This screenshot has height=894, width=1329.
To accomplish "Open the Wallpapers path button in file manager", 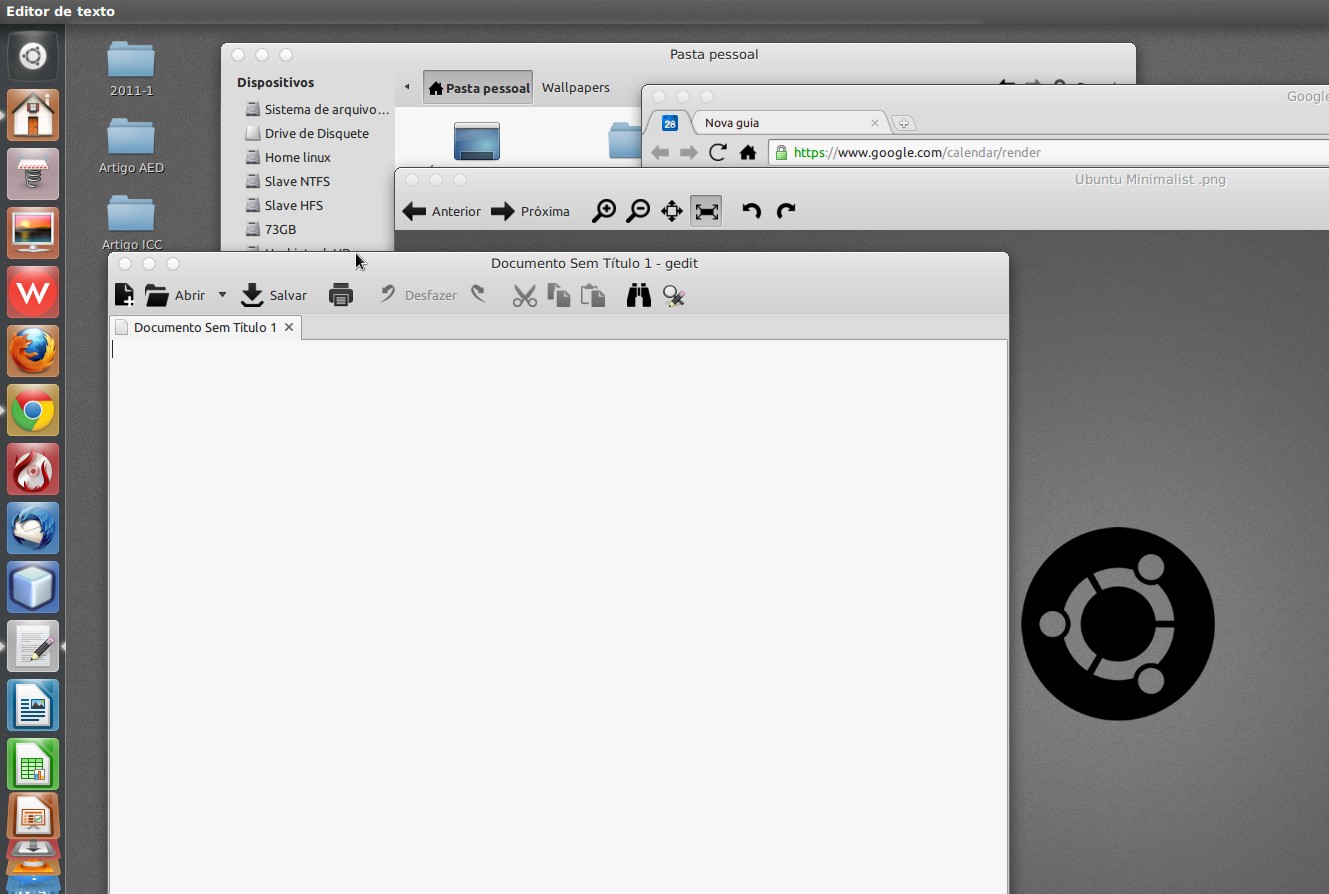I will [576, 88].
